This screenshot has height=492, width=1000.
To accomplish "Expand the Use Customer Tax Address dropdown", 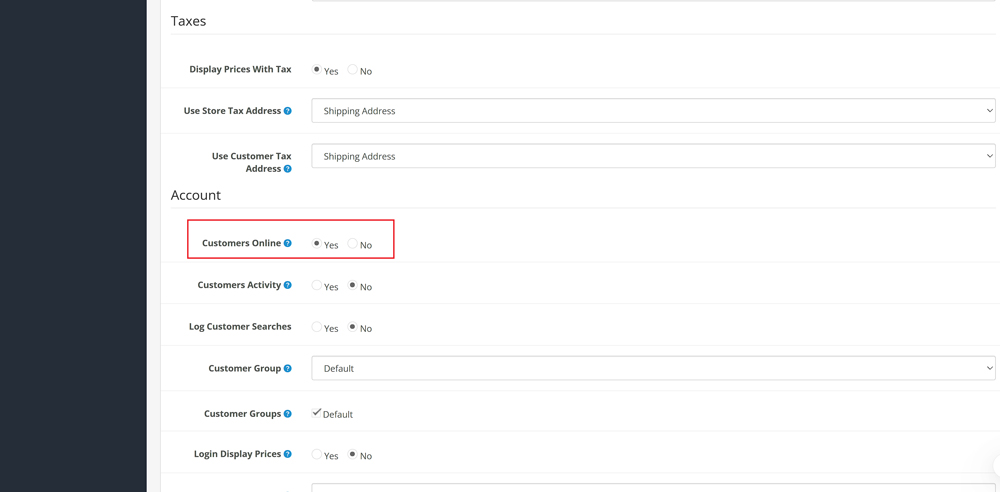I will tap(653, 156).
